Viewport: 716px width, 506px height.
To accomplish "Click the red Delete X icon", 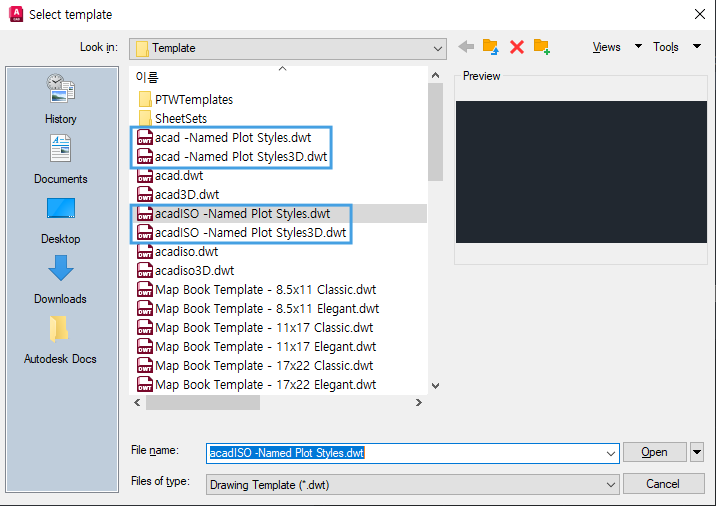I will (x=517, y=47).
